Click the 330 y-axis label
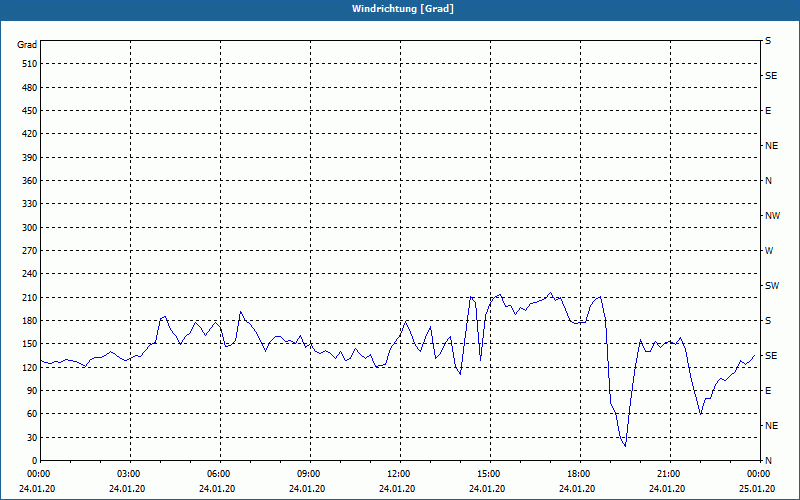 [30, 204]
